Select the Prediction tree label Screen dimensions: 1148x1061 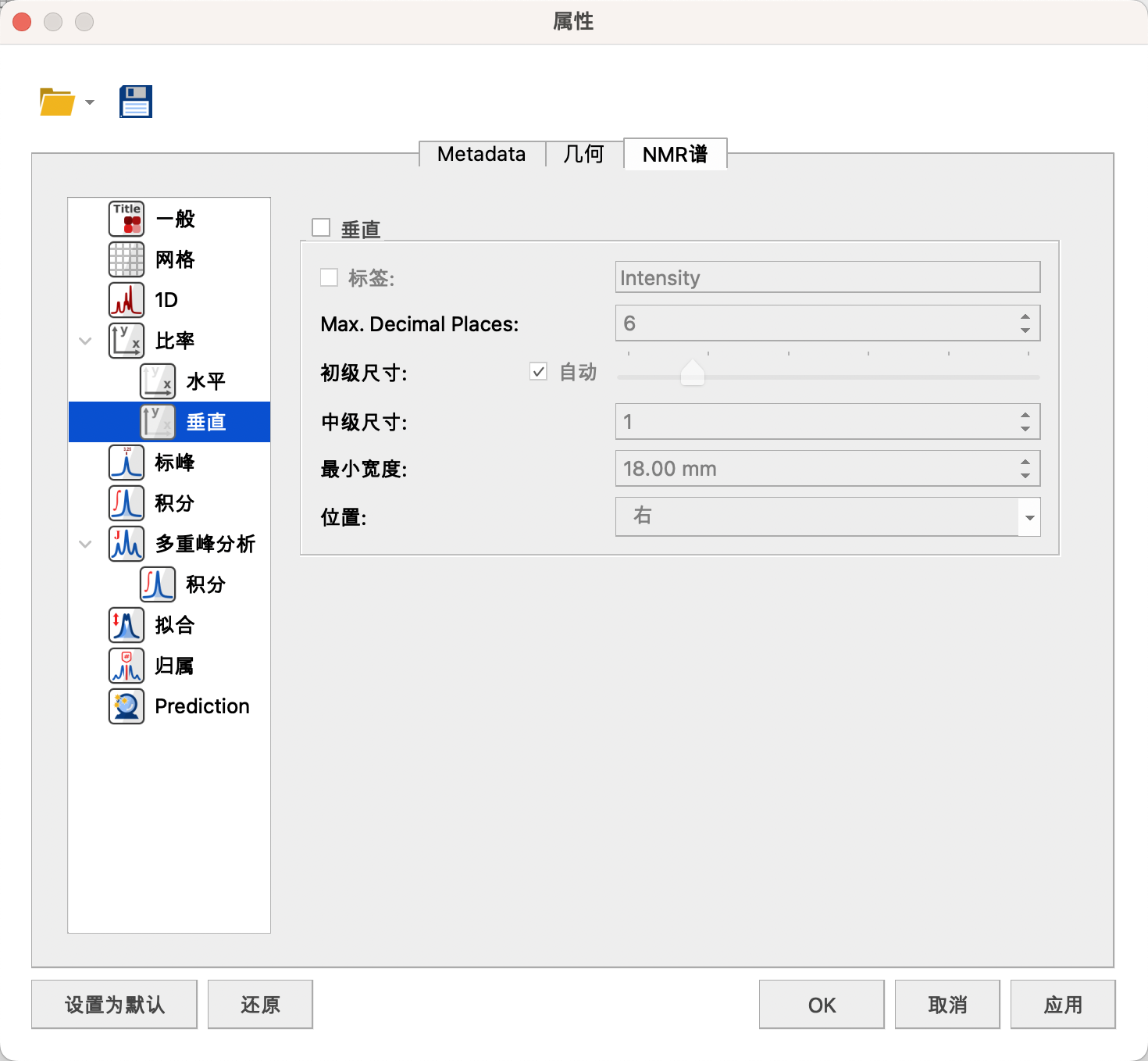tap(202, 706)
